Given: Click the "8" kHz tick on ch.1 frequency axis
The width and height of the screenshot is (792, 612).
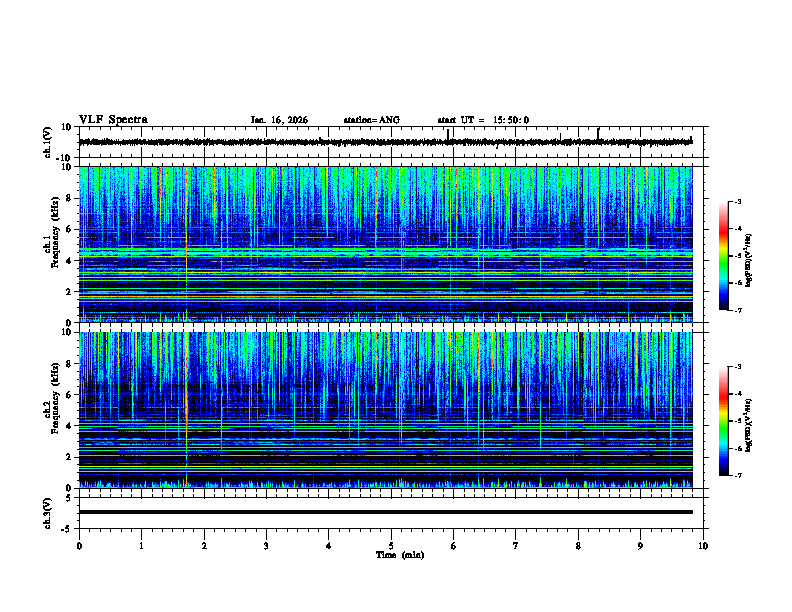Looking at the screenshot, I should click(70, 198).
